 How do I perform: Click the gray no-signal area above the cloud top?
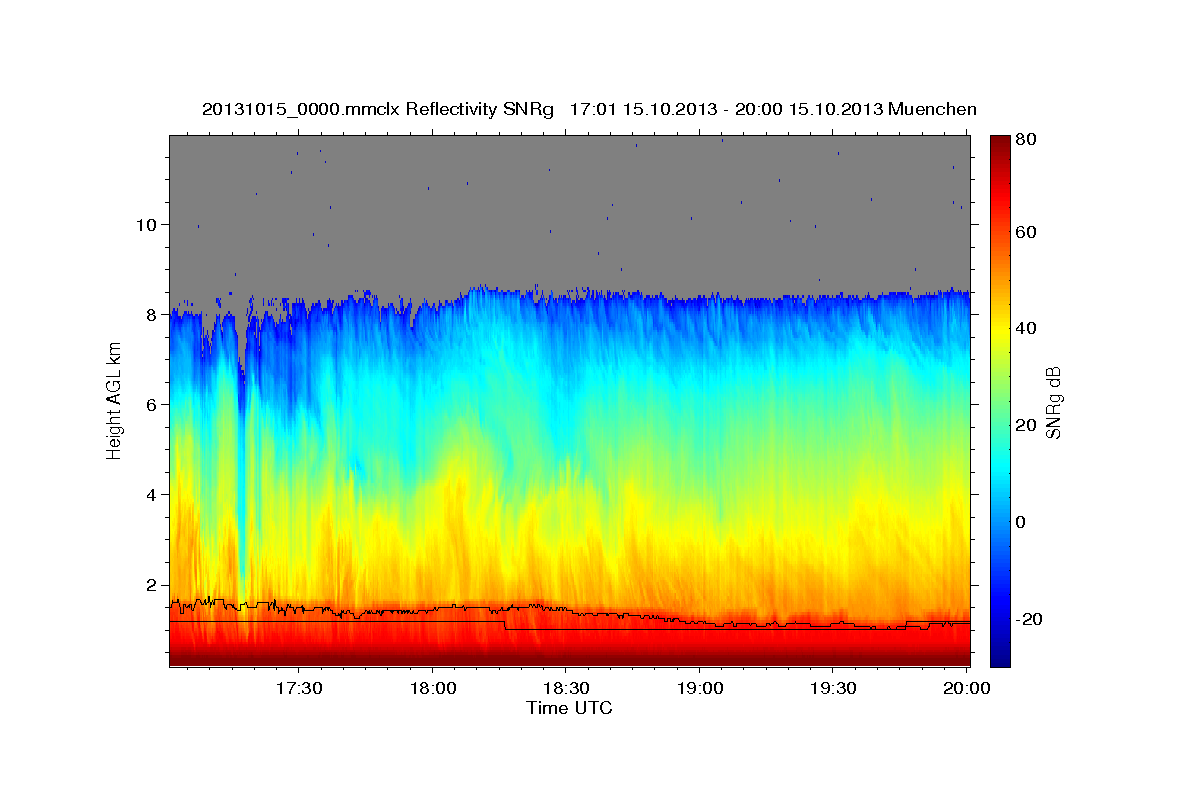[570, 210]
